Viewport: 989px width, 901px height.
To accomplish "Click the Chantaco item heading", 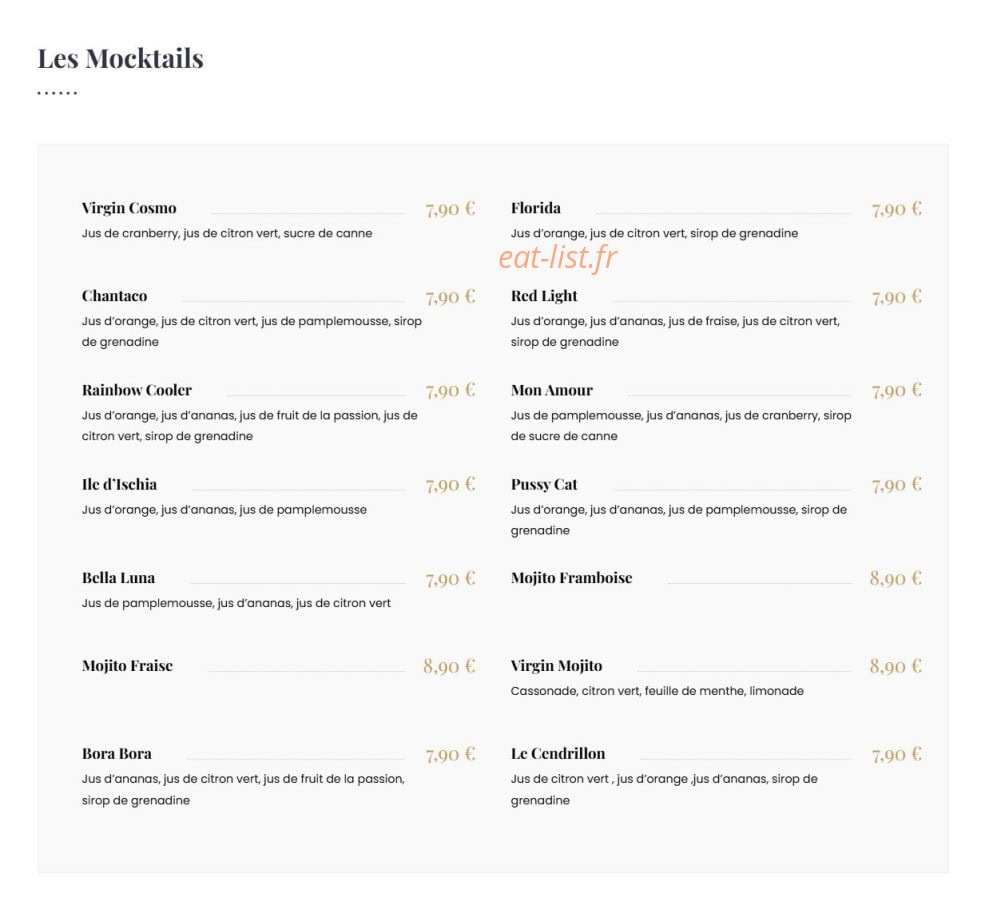I will click(114, 296).
